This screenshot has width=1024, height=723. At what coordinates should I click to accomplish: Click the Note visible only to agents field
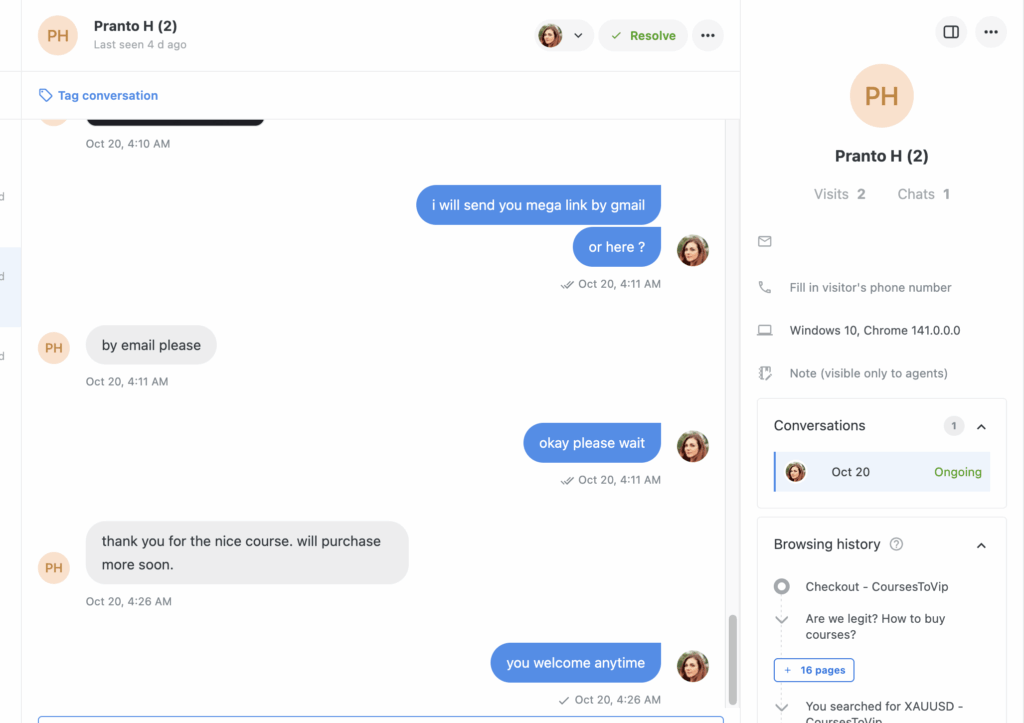pyautogui.click(x=868, y=373)
